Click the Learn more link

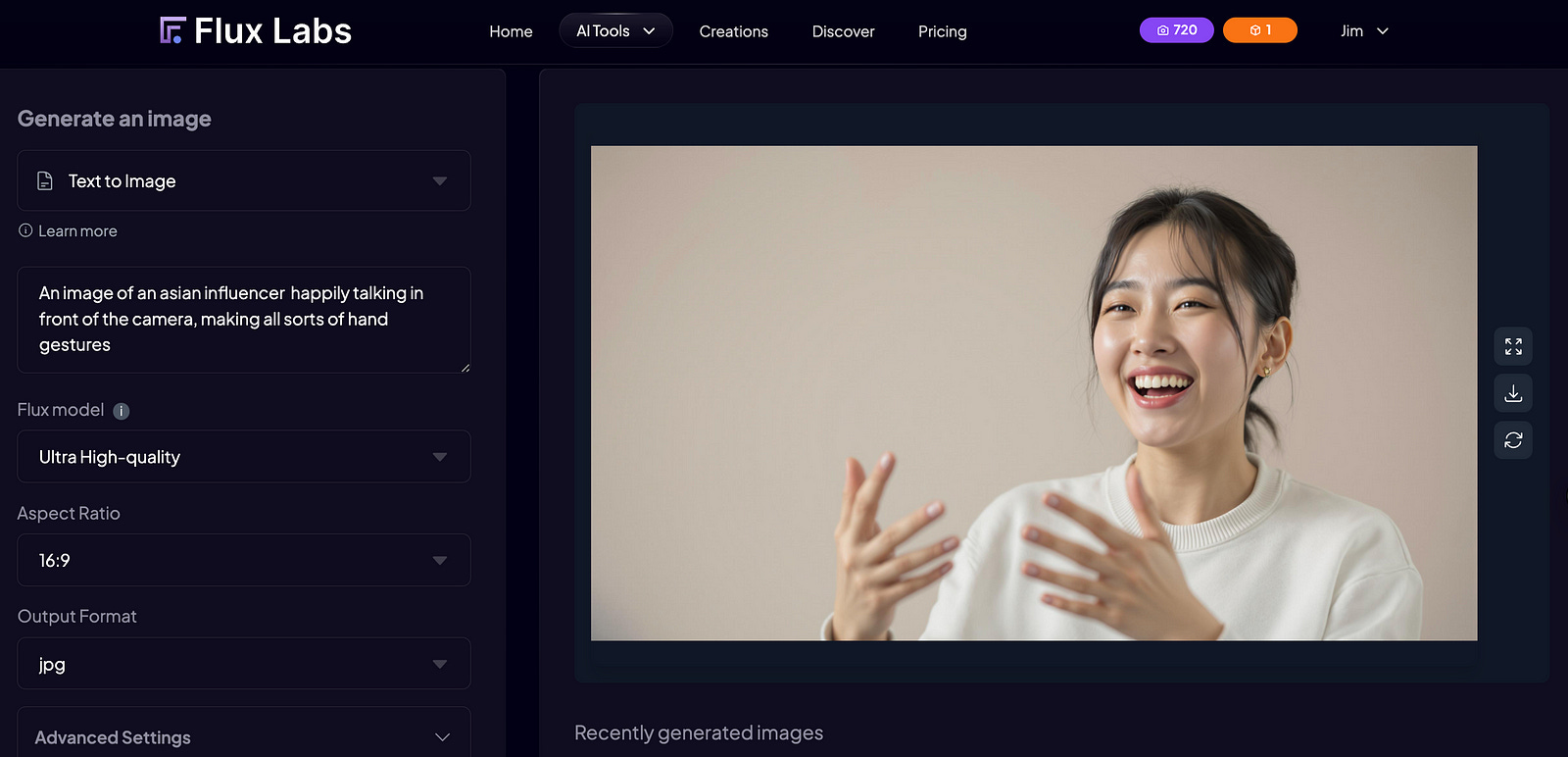click(x=77, y=230)
